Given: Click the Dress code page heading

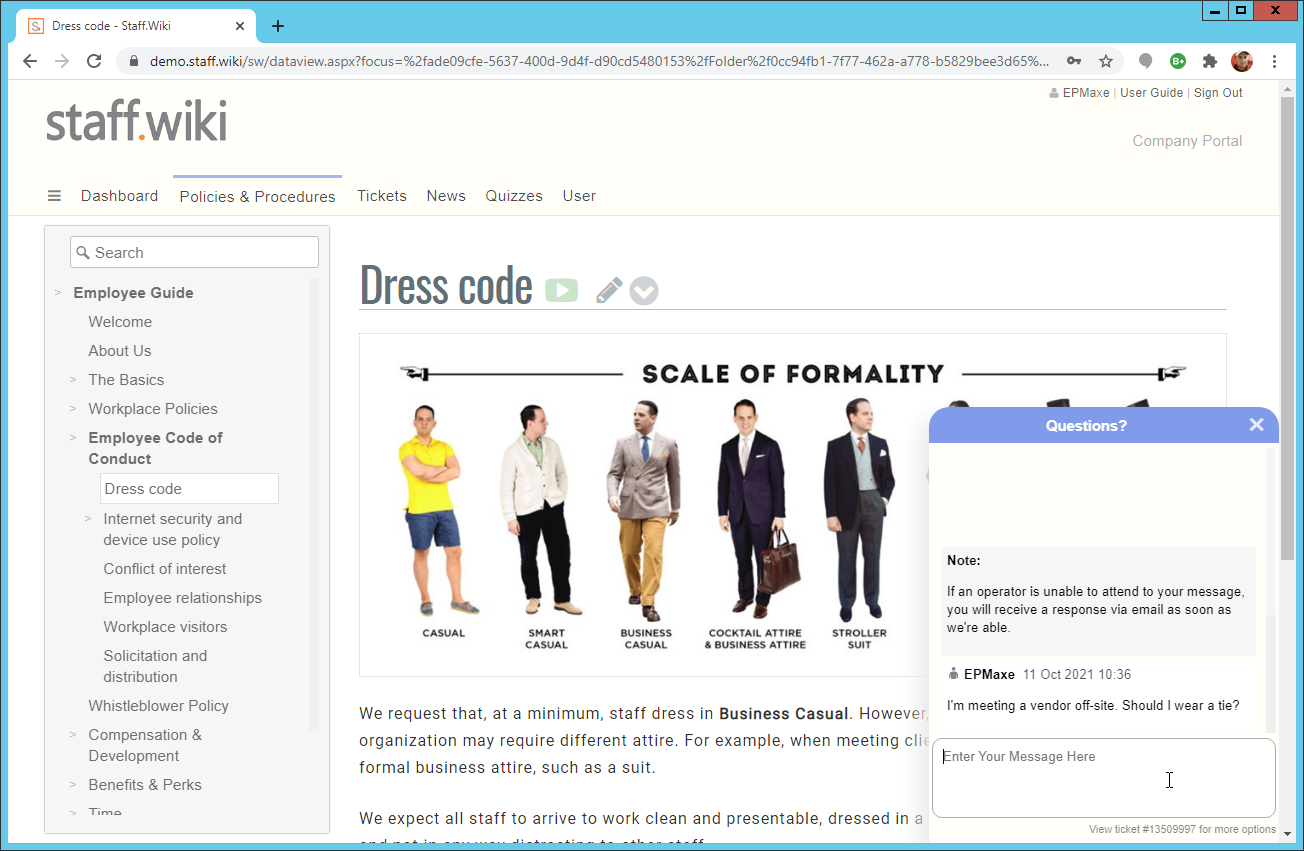Looking at the screenshot, I should (x=446, y=285).
